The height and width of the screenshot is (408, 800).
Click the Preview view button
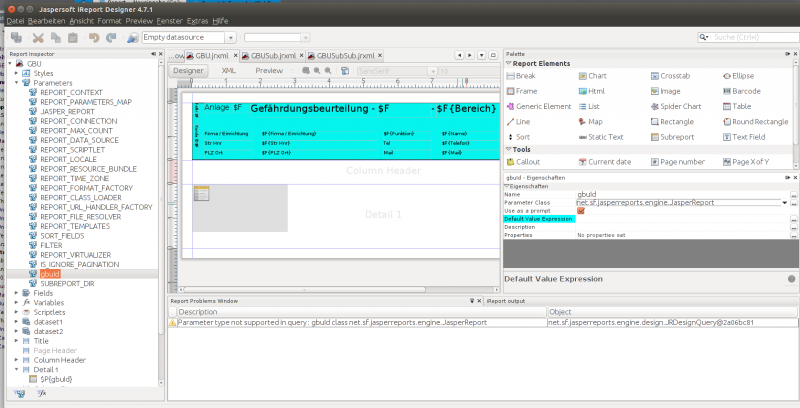[269, 71]
